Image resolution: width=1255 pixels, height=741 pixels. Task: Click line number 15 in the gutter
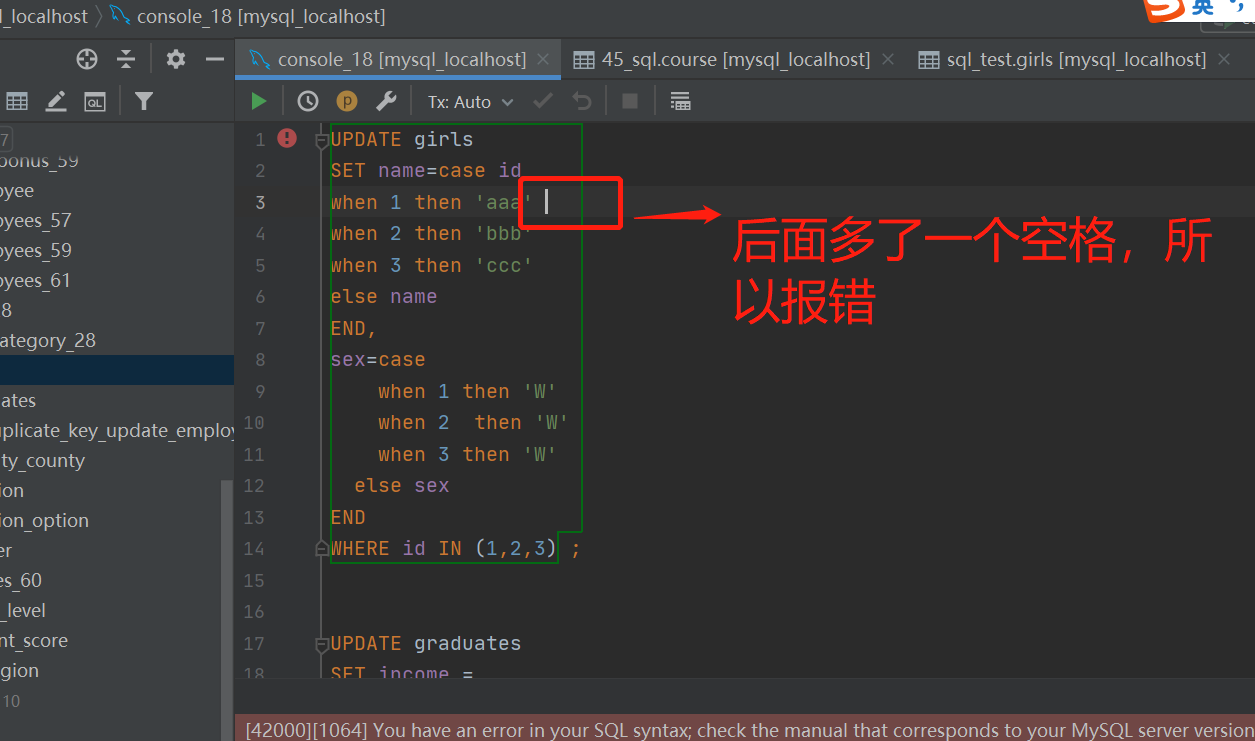click(x=254, y=580)
